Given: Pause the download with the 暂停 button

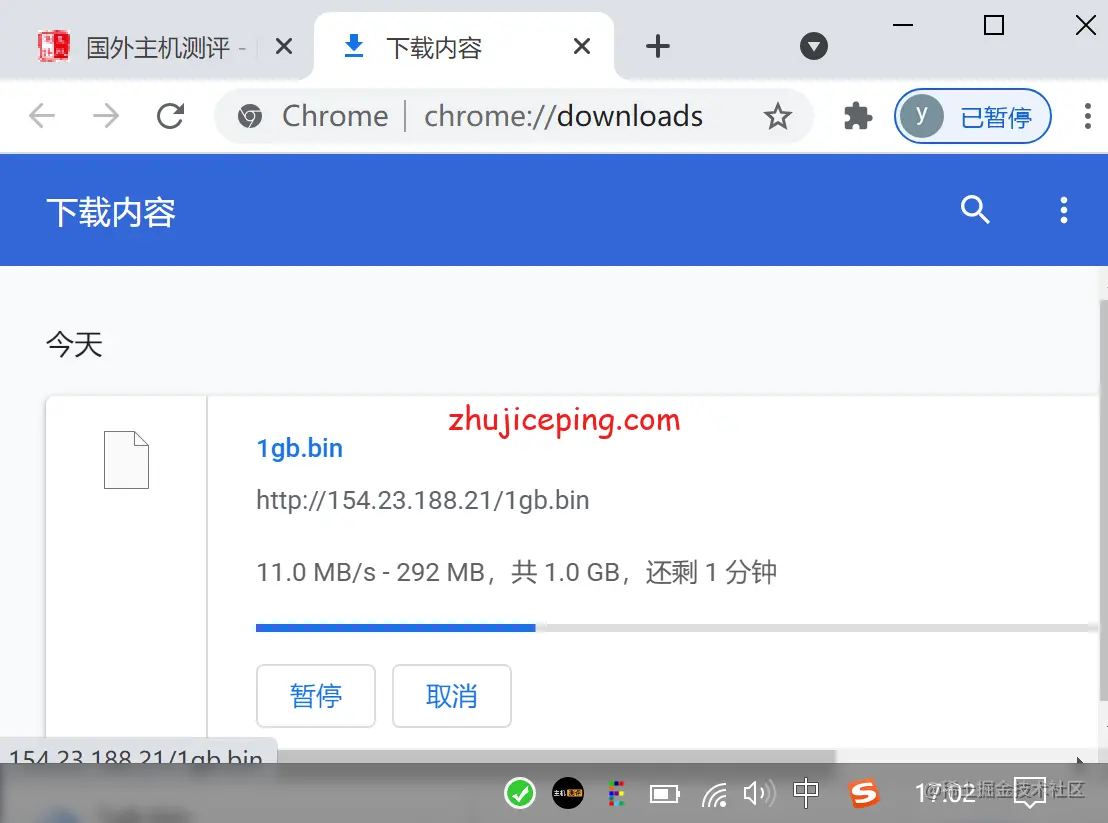Looking at the screenshot, I should click(316, 696).
